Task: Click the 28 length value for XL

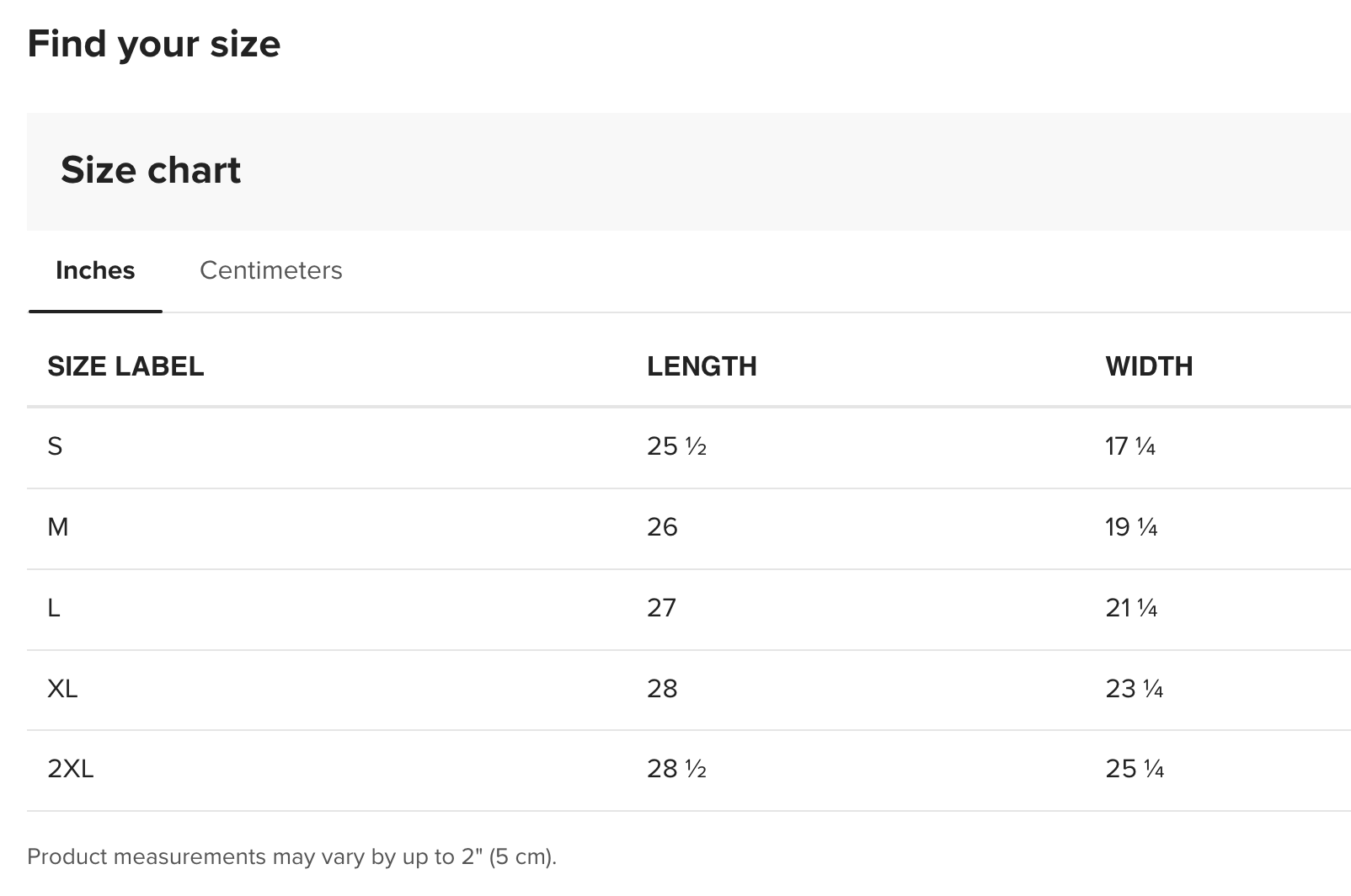Action: 662,689
